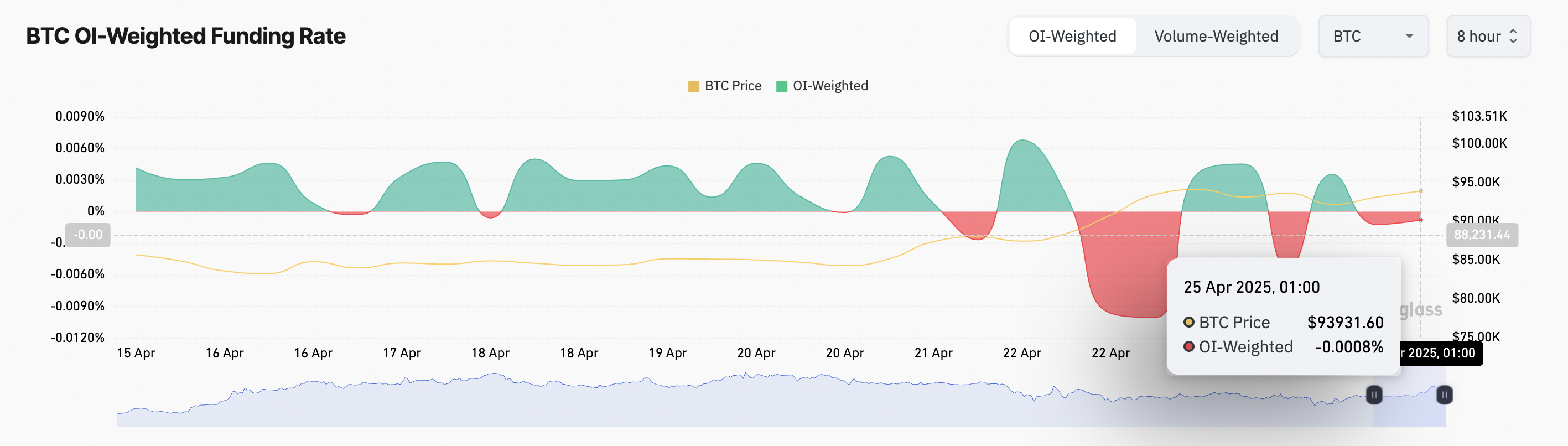
Task: Click the yellow BTC Price legend swatch
Action: click(x=693, y=86)
